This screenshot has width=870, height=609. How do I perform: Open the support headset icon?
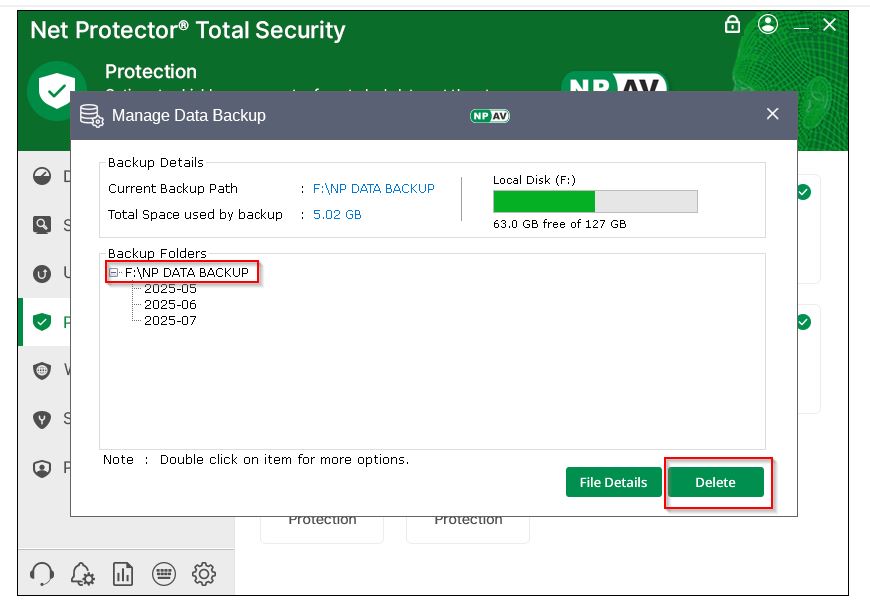pyautogui.click(x=42, y=573)
